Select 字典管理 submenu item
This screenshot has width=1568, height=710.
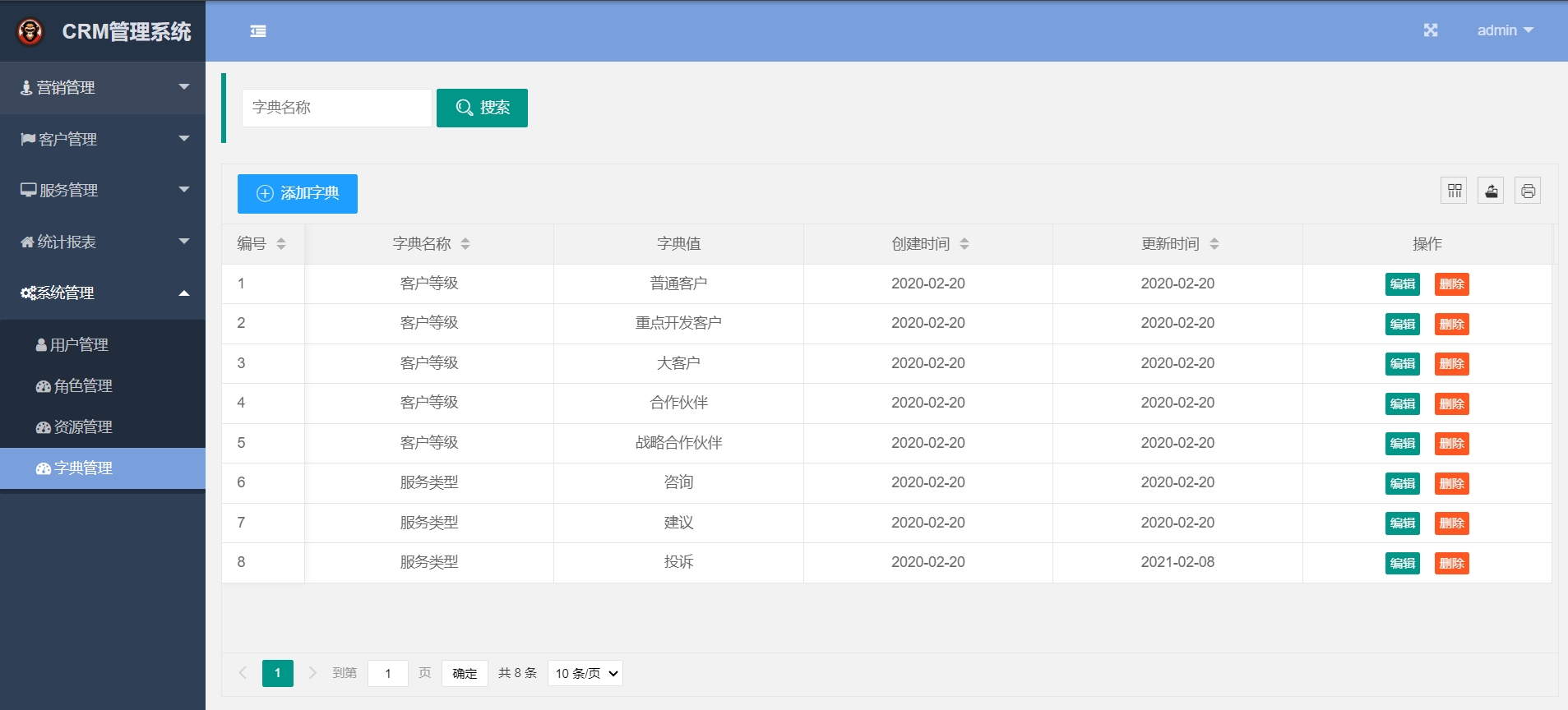(103, 468)
